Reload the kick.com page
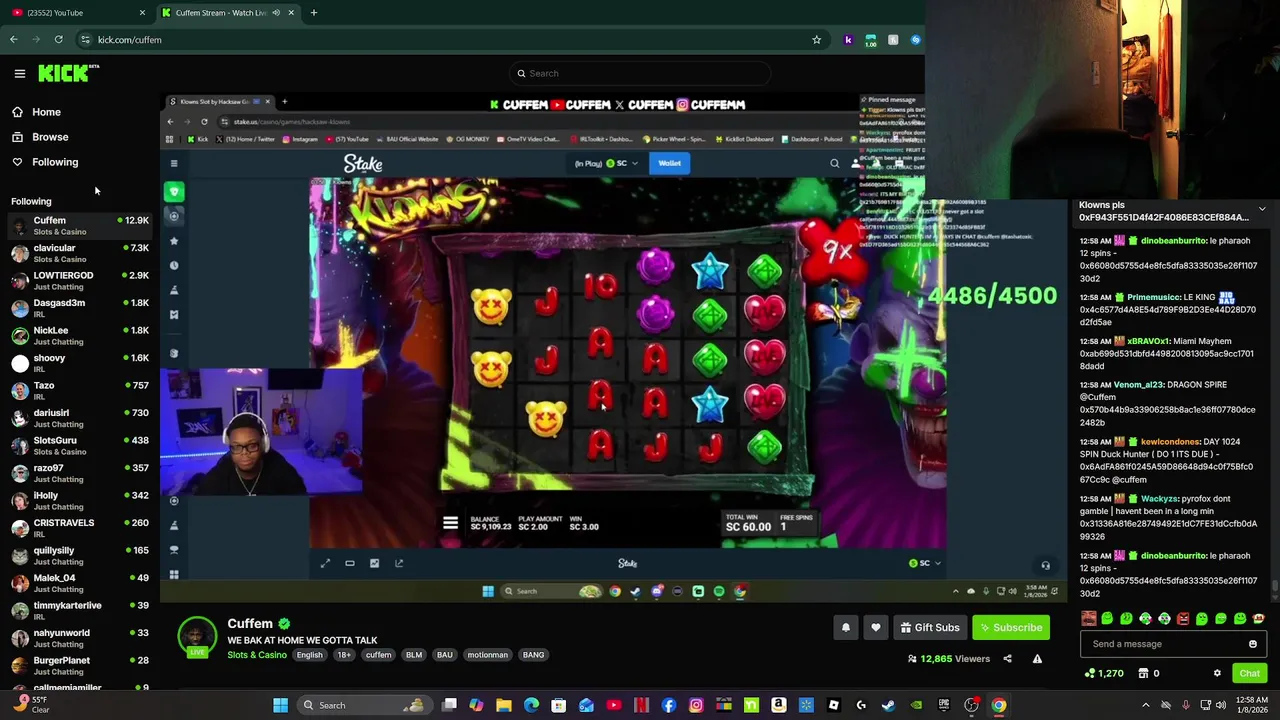The width and height of the screenshot is (1280, 720). click(x=59, y=40)
